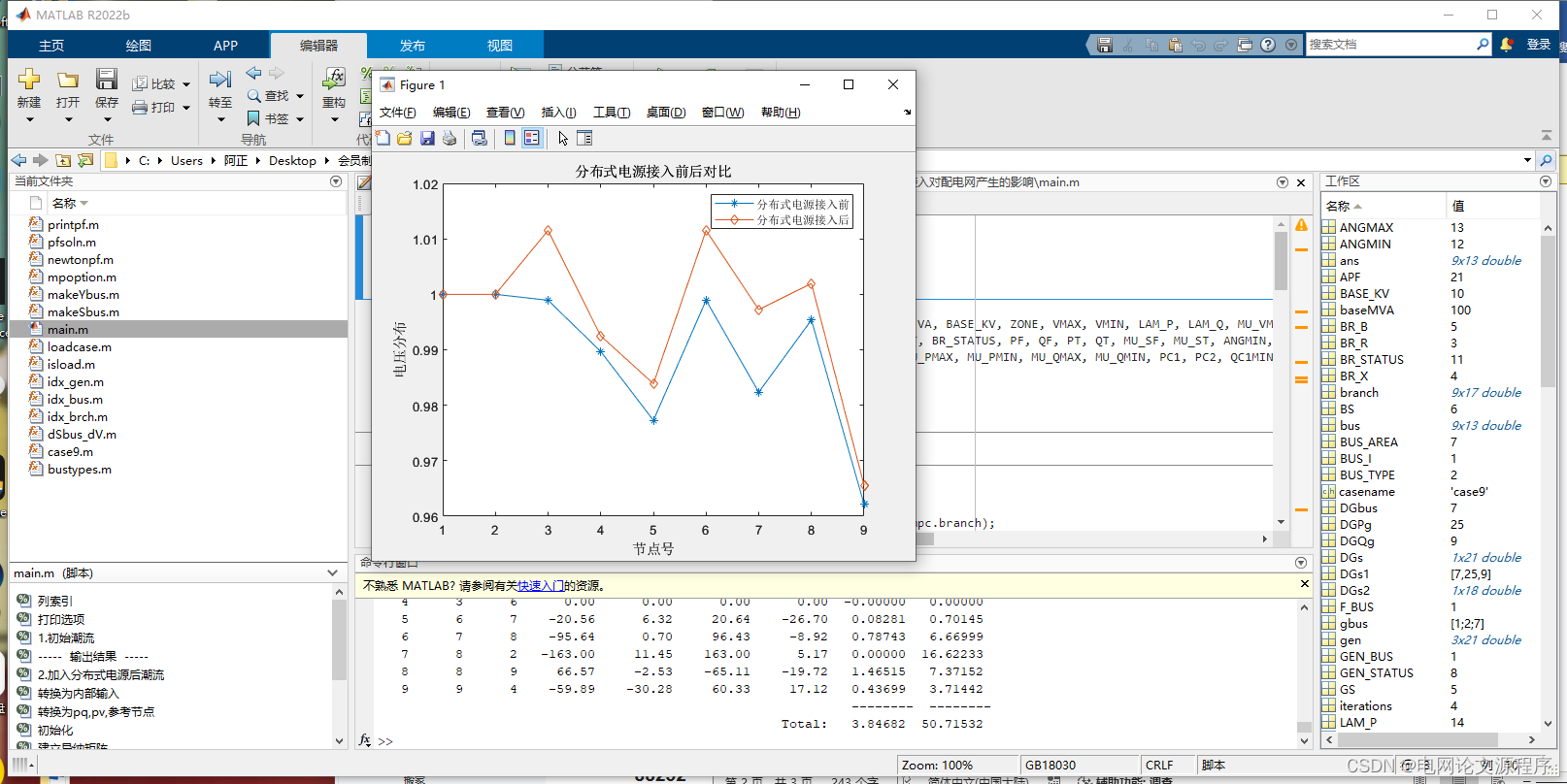
Task: Select case9.m in current folder
Action: 70,452
